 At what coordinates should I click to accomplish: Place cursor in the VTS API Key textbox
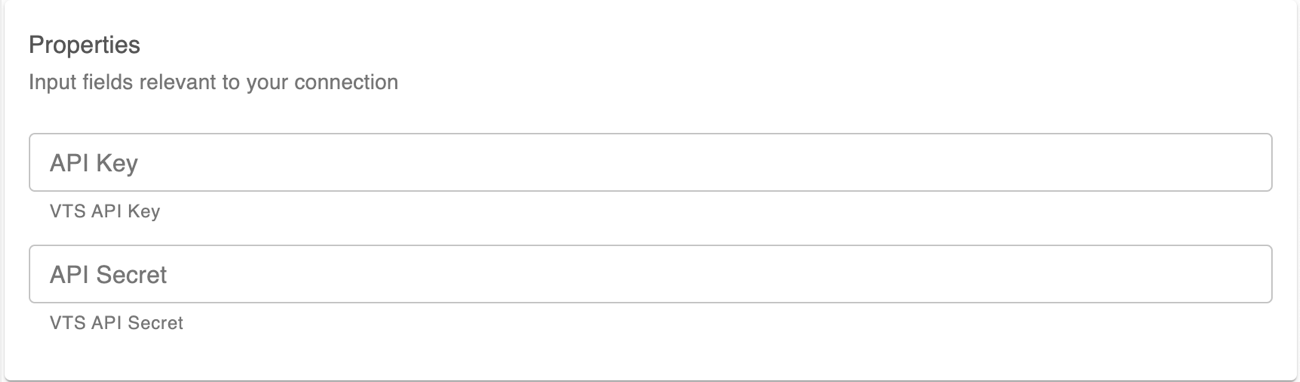click(650, 162)
